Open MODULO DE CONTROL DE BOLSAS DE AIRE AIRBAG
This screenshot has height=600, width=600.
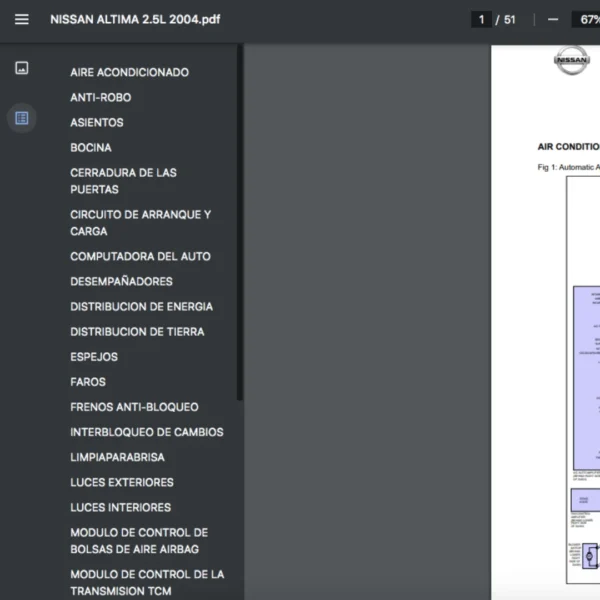[x=139, y=541]
